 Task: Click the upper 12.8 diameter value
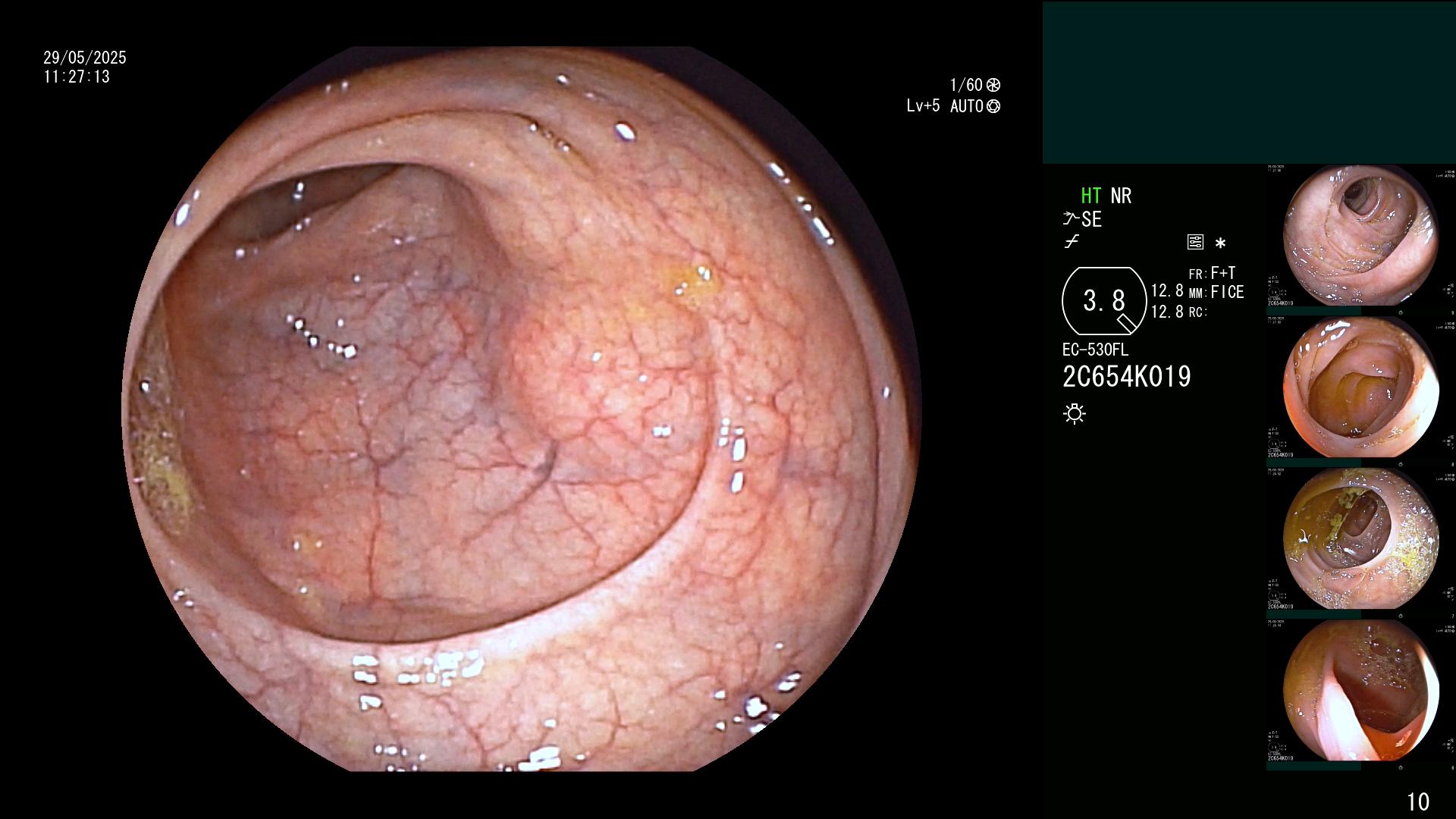coord(1167,291)
